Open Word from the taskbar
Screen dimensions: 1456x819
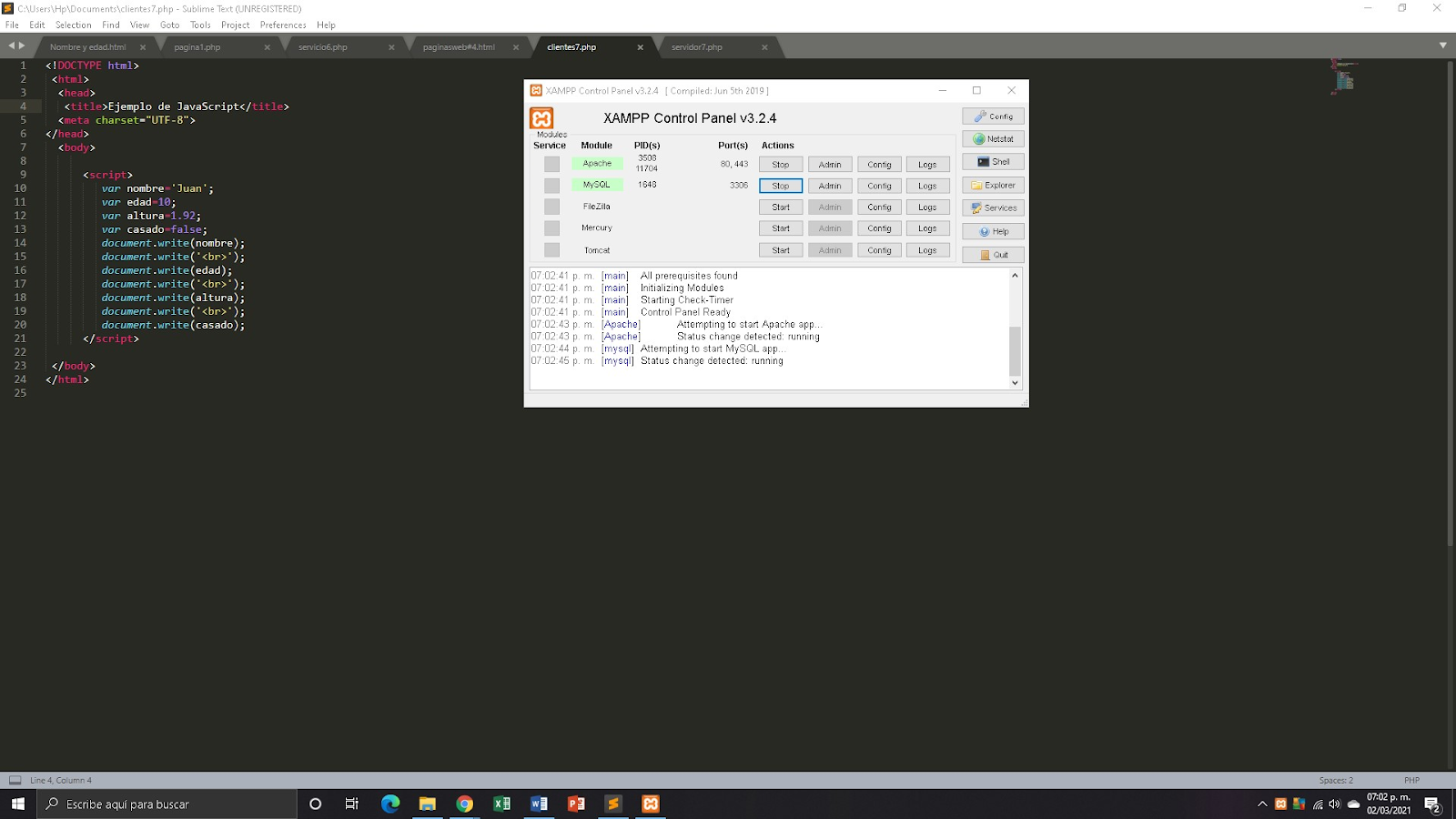[x=539, y=804]
